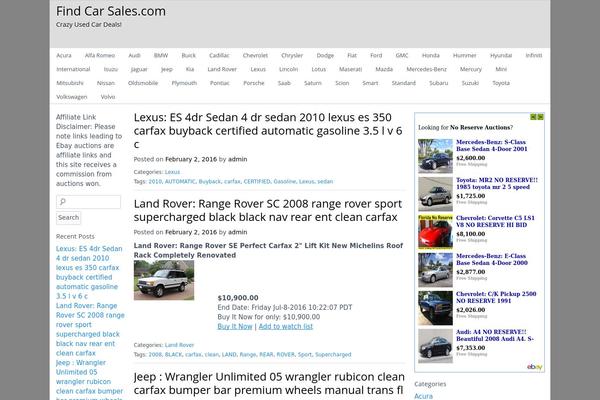Open the Lexus category link under first post

tap(172, 172)
